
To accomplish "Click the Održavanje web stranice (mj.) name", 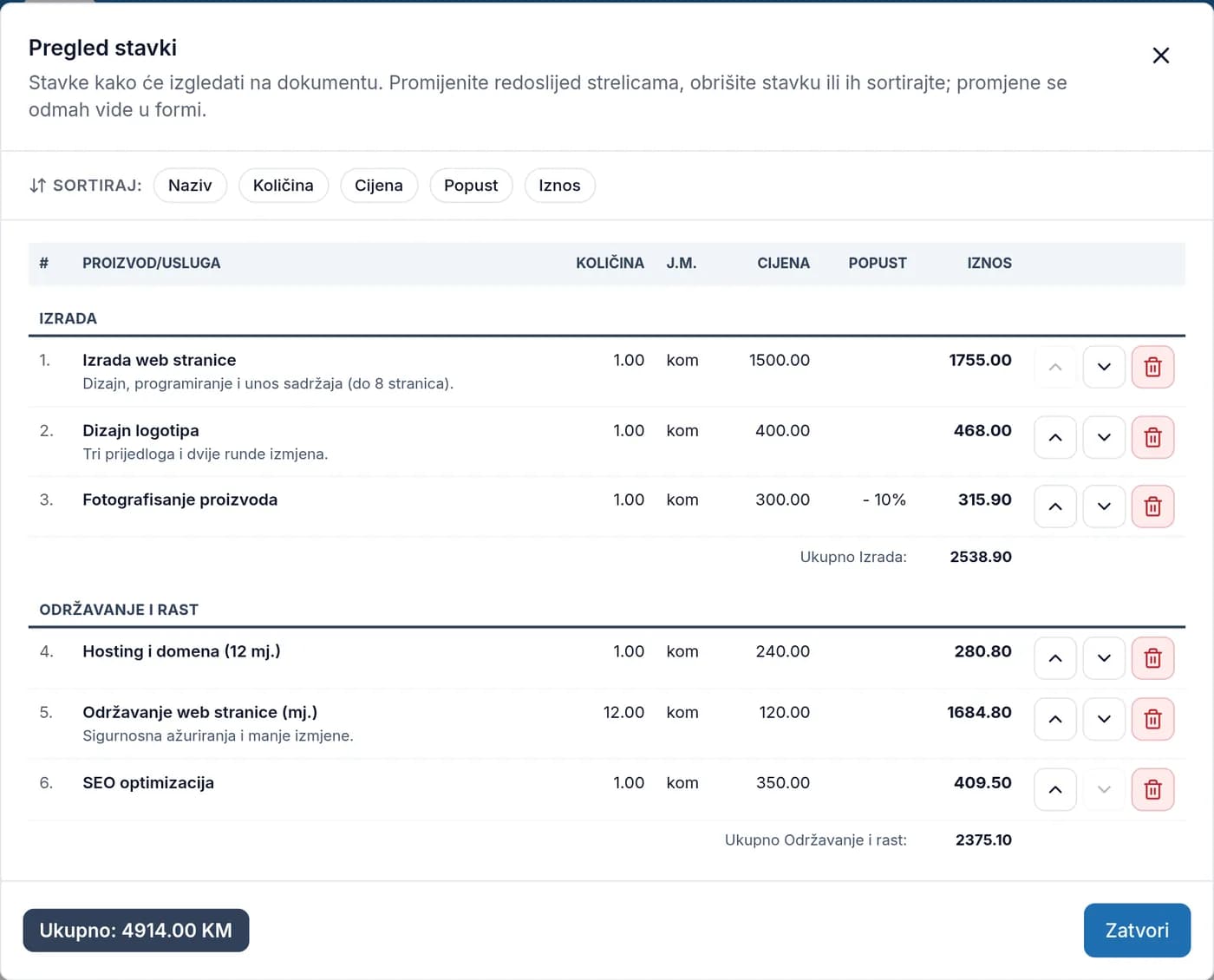I will [x=200, y=712].
